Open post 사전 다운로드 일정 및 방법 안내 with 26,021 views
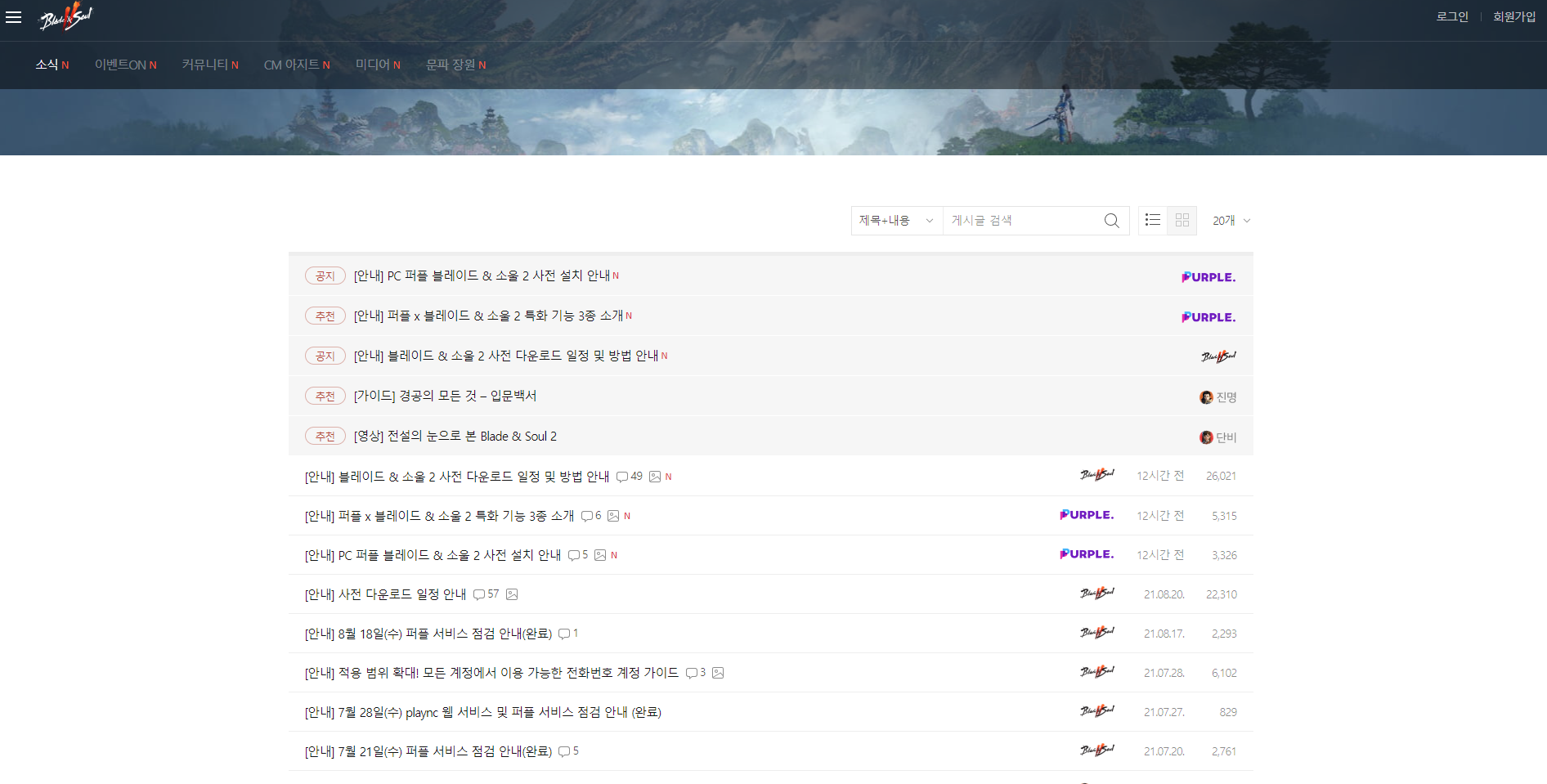Viewport: 1547px width, 784px height. (x=457, y=477)
